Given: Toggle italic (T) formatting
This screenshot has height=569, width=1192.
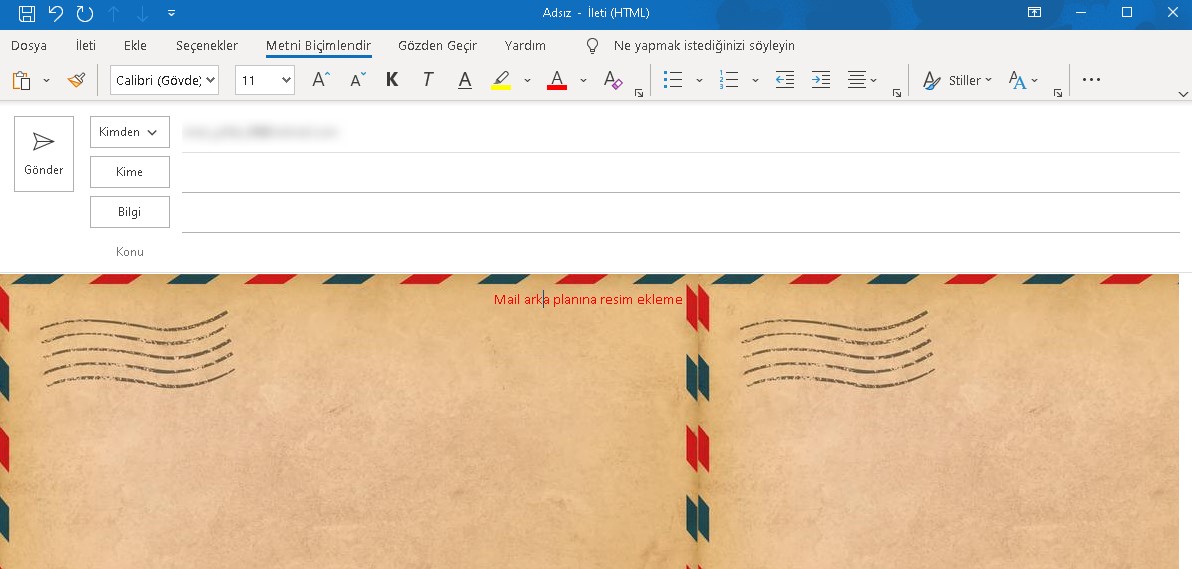Looking at the screenshot, I should 428,80.
